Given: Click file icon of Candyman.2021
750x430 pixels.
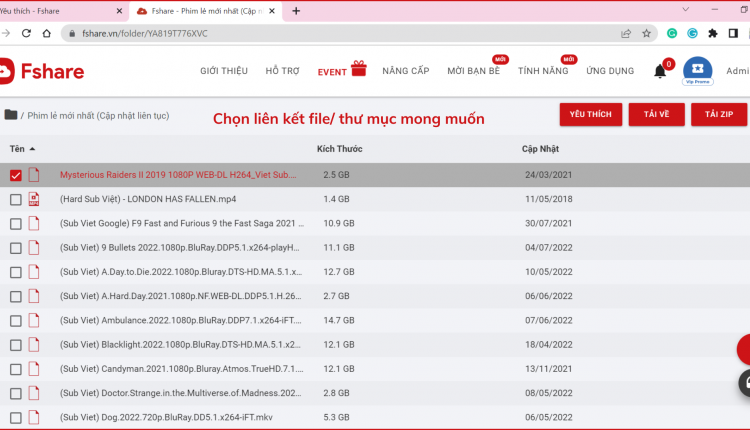Looking at the screenshot, I should pyautogui.click(x=33, y=369).
